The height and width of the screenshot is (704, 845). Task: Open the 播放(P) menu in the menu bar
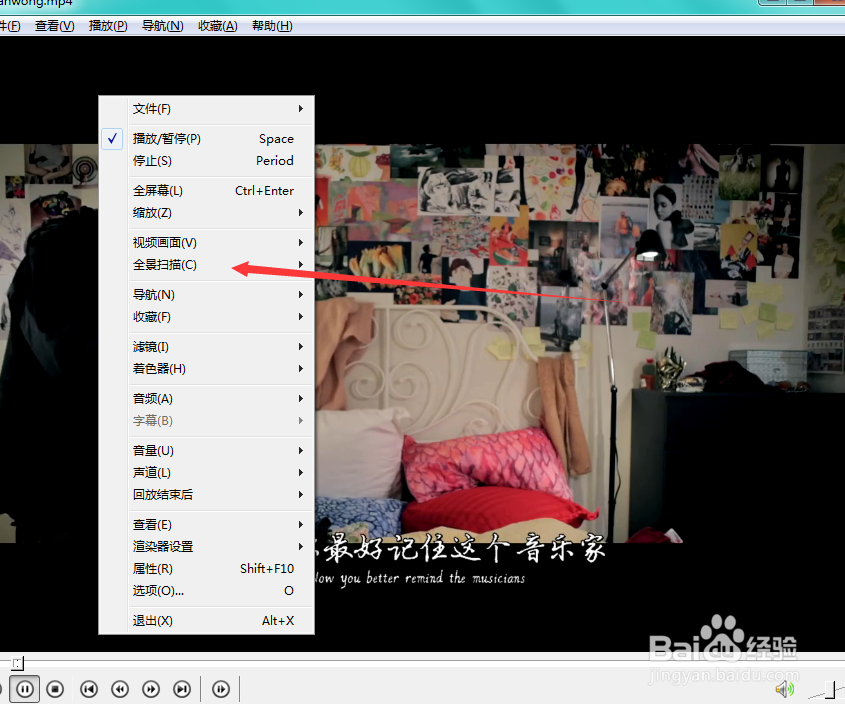pos(108,26)
